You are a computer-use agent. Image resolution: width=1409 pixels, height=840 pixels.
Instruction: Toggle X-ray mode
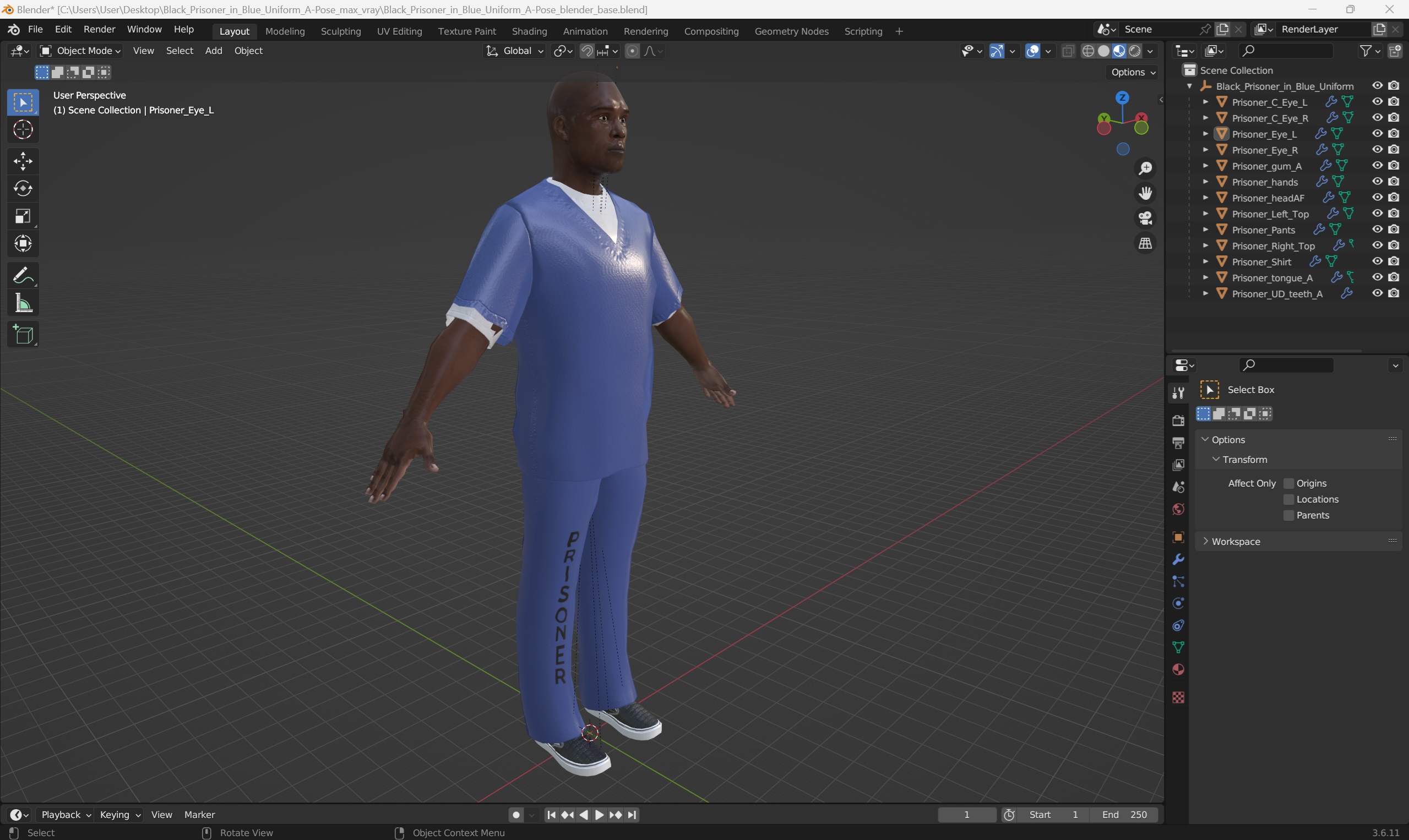(x=1068, y=51)
